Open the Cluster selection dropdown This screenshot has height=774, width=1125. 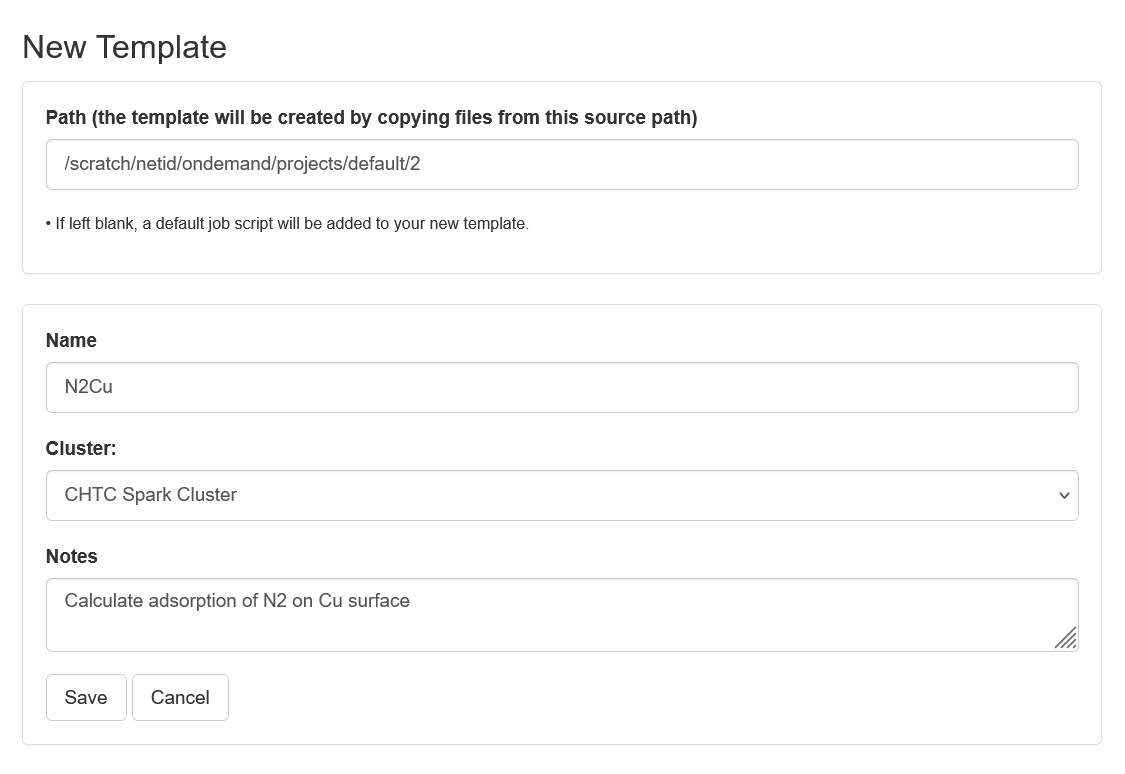pyautogui.click(x=560, y=495)
